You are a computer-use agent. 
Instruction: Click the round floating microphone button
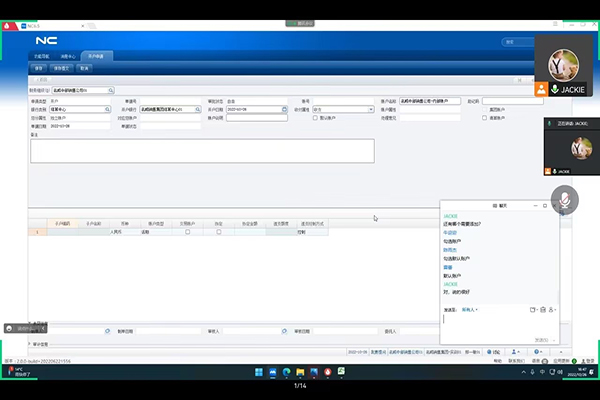(x=565, y=200)
